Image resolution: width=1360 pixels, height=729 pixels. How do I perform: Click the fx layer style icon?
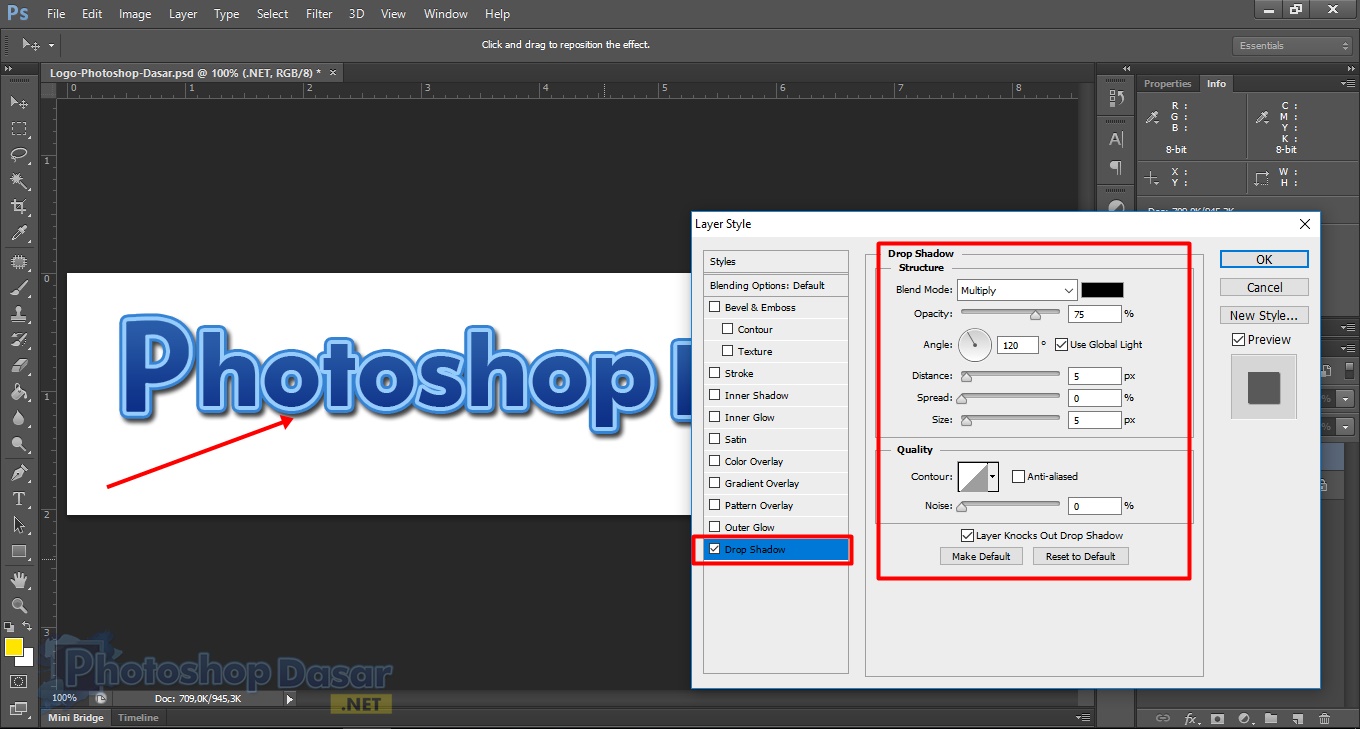coord(1191,718)
